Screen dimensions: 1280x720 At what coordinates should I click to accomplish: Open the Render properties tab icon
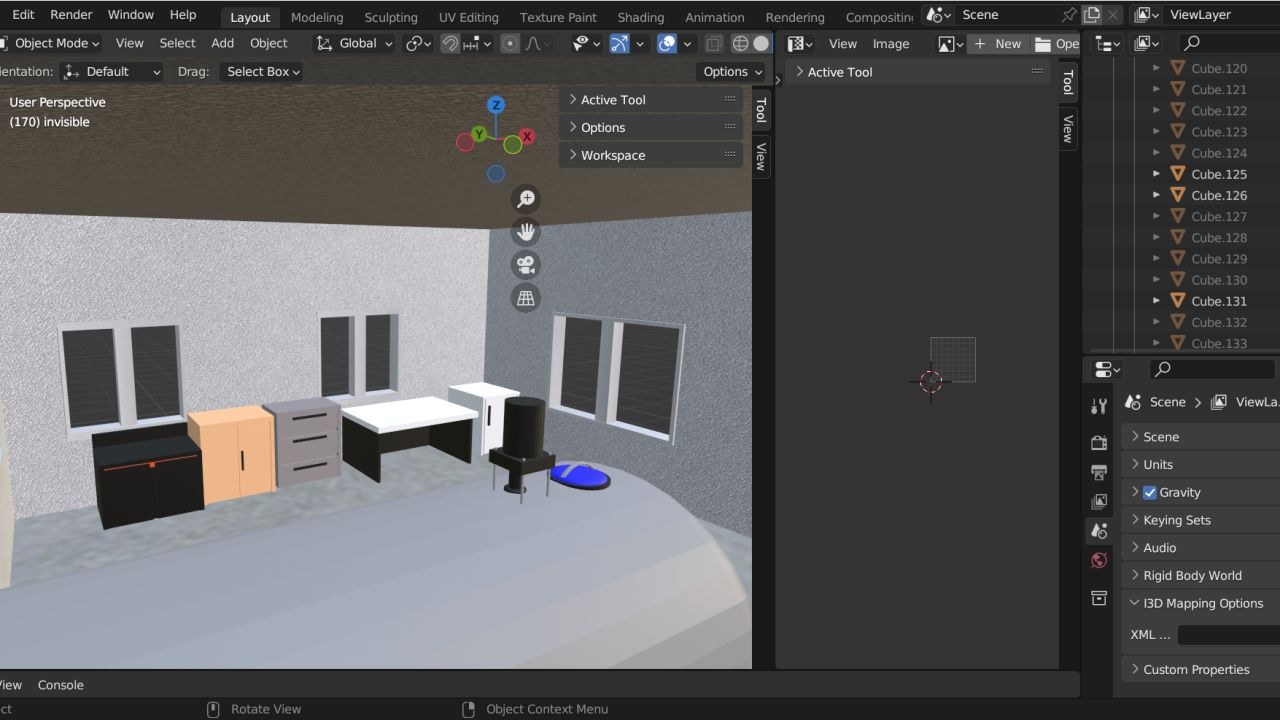pyautogui.click(x=1099, y=443)
